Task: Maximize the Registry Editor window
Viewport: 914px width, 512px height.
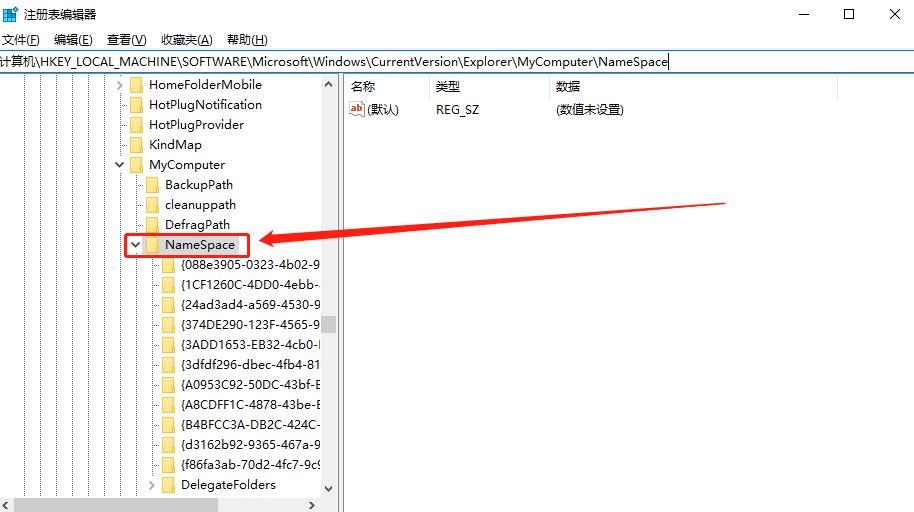Action: [849, 14]
